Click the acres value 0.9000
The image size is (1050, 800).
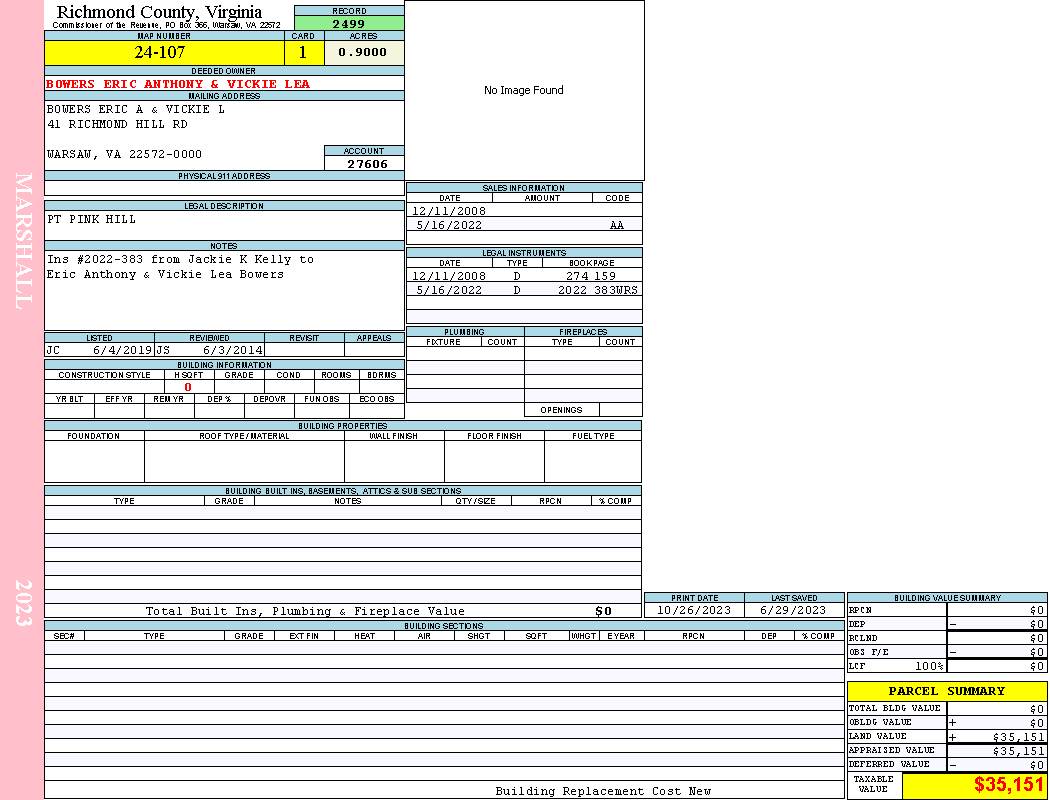click(x=363, y=52)
